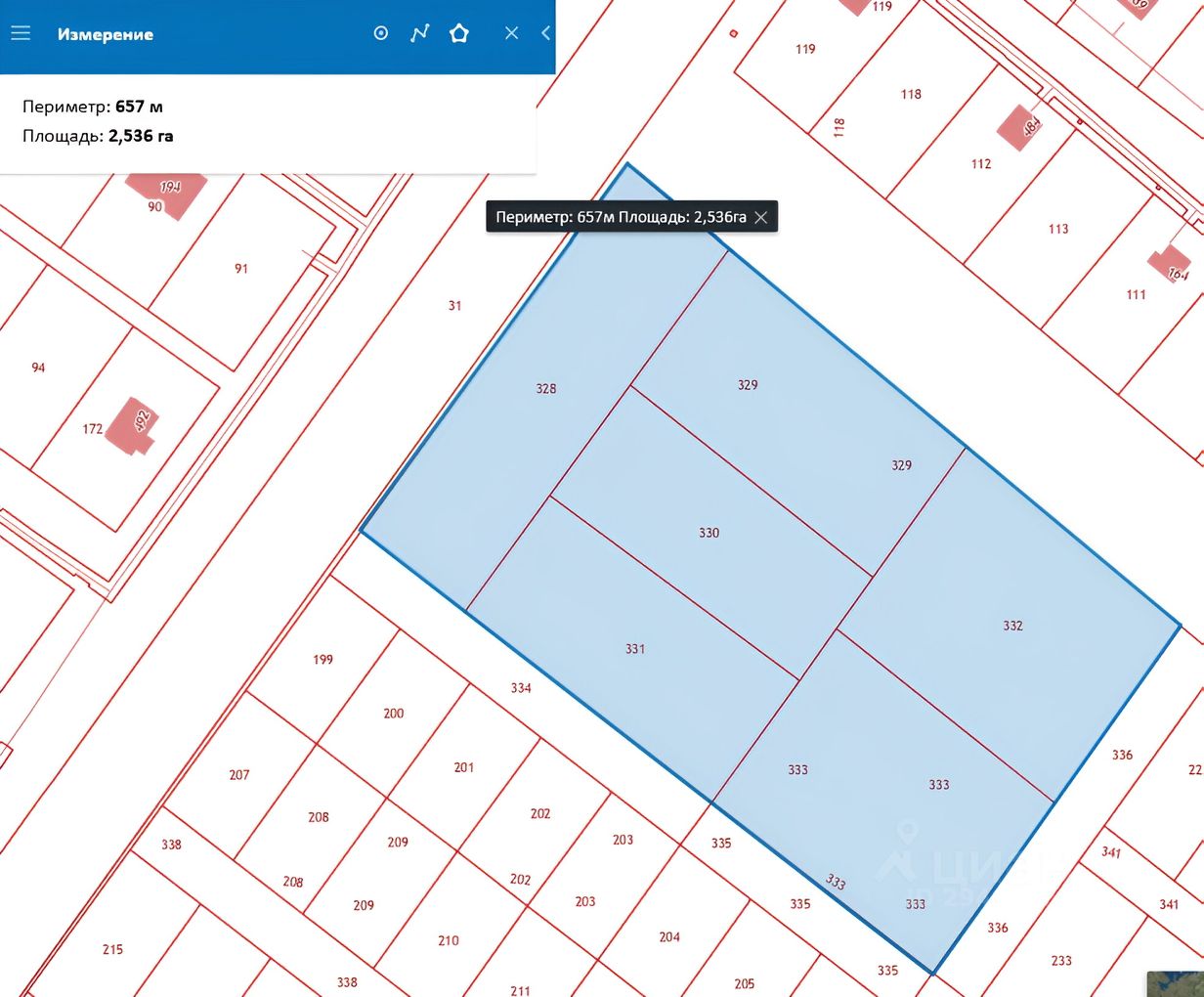Click parcel 204 label

669,937
